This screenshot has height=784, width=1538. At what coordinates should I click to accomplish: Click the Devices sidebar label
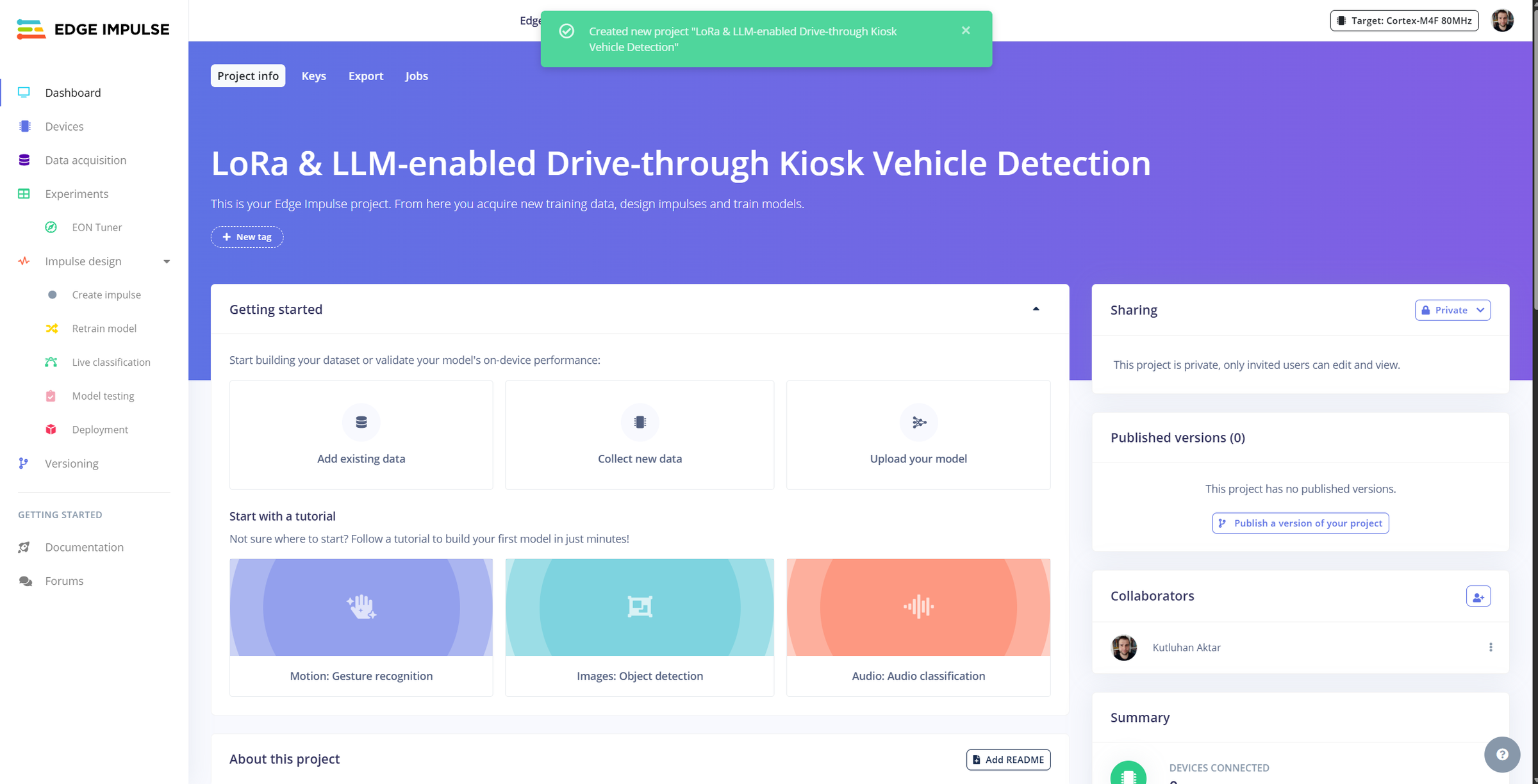click(64, 127)
